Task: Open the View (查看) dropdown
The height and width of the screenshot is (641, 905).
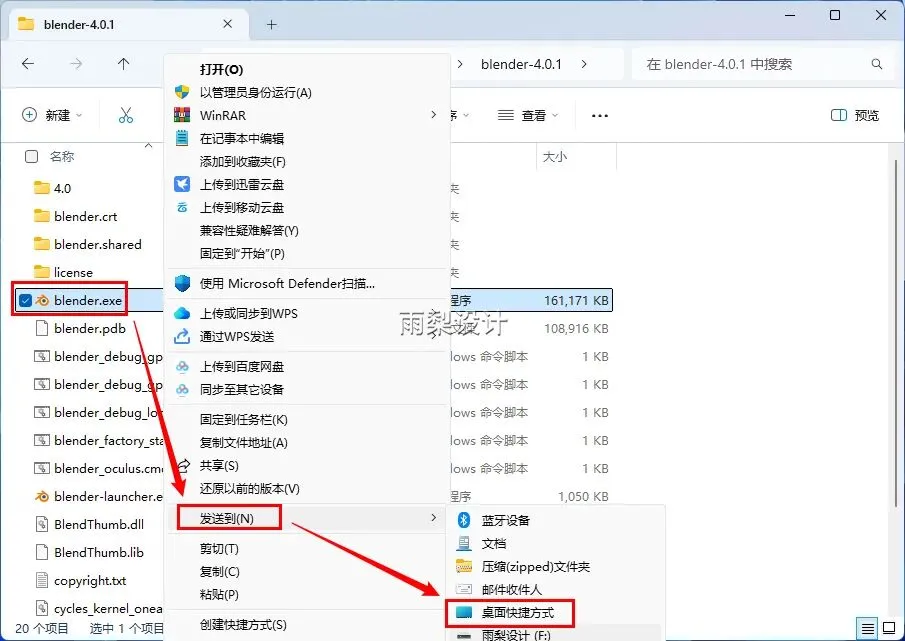Action: 528,115
